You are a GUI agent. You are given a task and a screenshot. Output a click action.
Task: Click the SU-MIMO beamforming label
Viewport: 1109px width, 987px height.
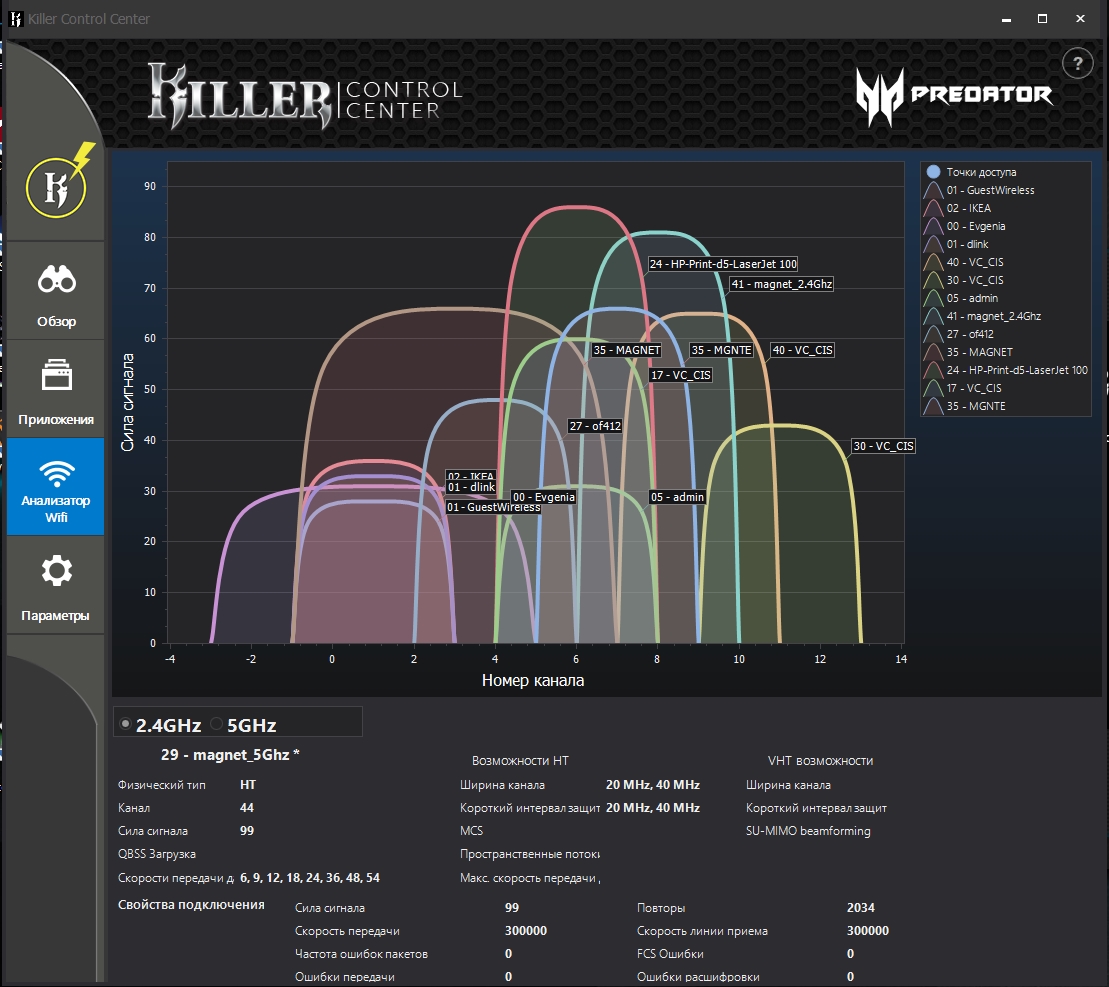[x=808, y=831]
